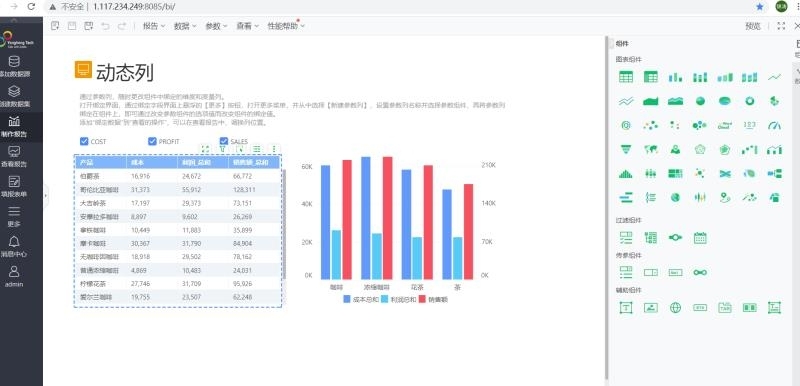Screen dimensions: 800x386
Task: Click table cell value 16,916
Action: (x=140, y=176)
